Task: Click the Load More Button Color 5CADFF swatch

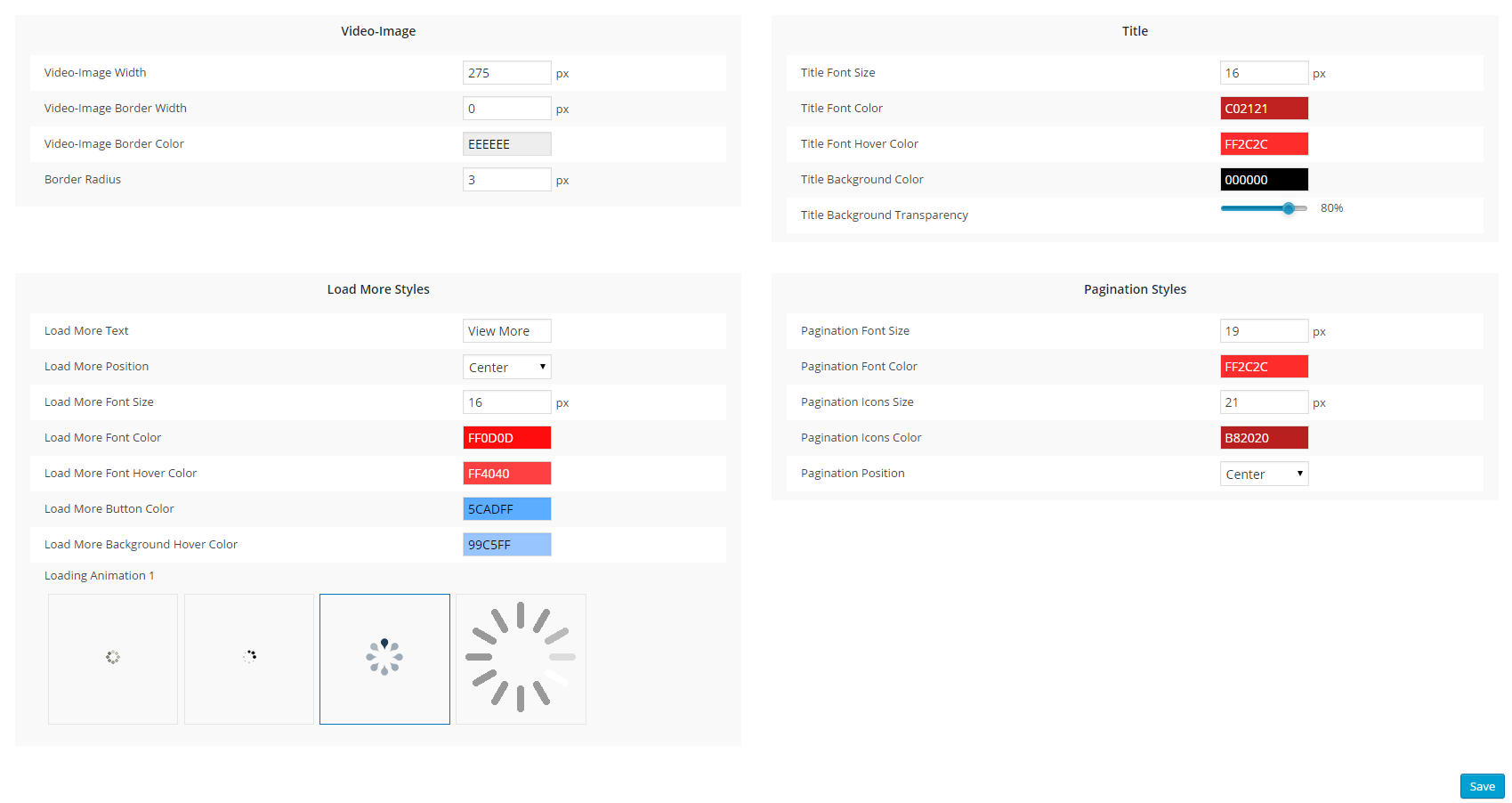Action: 506,509
